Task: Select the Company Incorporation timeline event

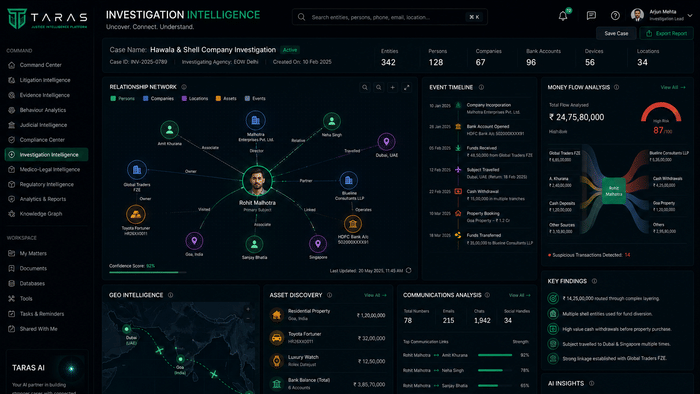Action: (482, 108)
